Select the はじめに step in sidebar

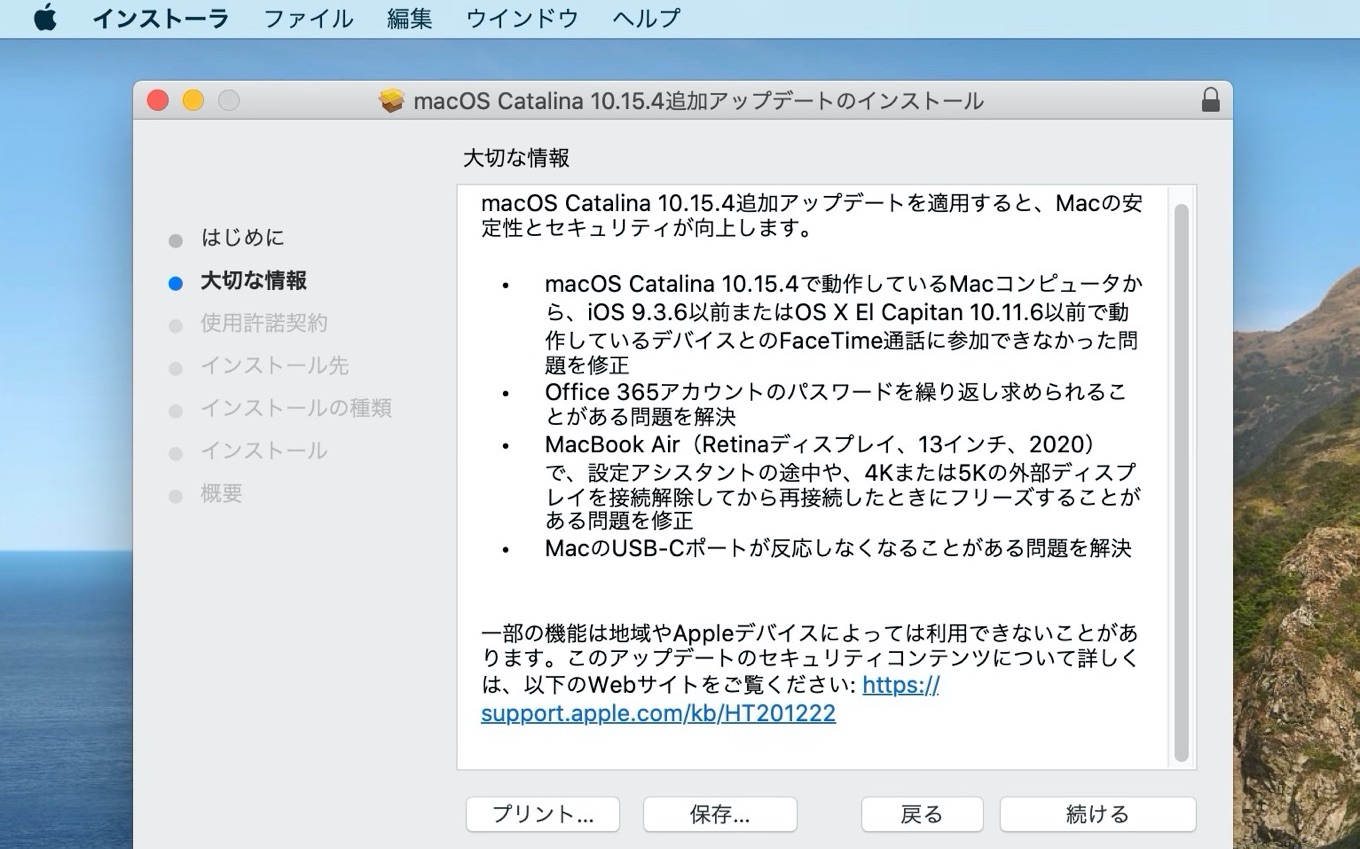(x=242, y=238)
